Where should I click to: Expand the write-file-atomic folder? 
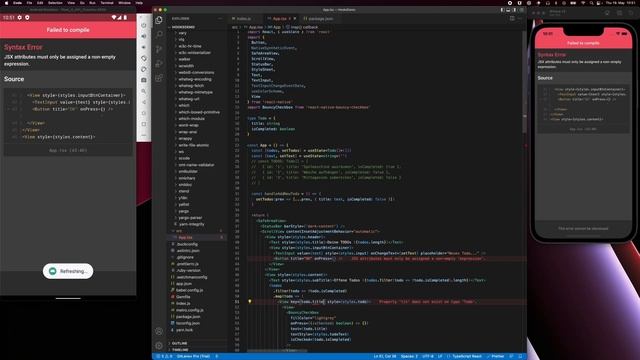click(193, 145)
